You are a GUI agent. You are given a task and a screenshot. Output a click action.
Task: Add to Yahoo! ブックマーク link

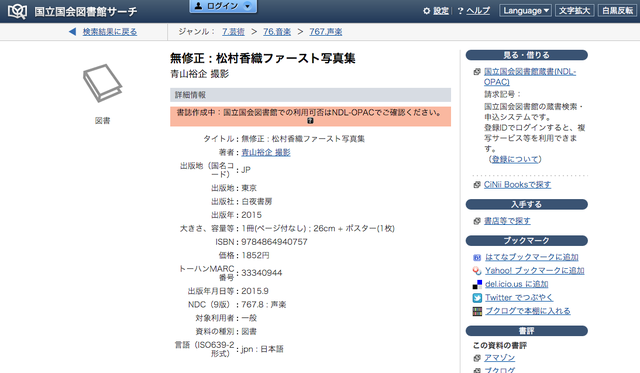click(x=535, y=271)
